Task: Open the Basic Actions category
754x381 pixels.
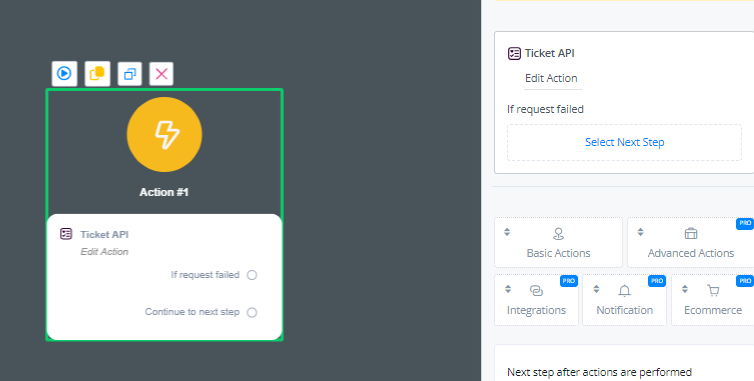Action: (x=558, y=242)
